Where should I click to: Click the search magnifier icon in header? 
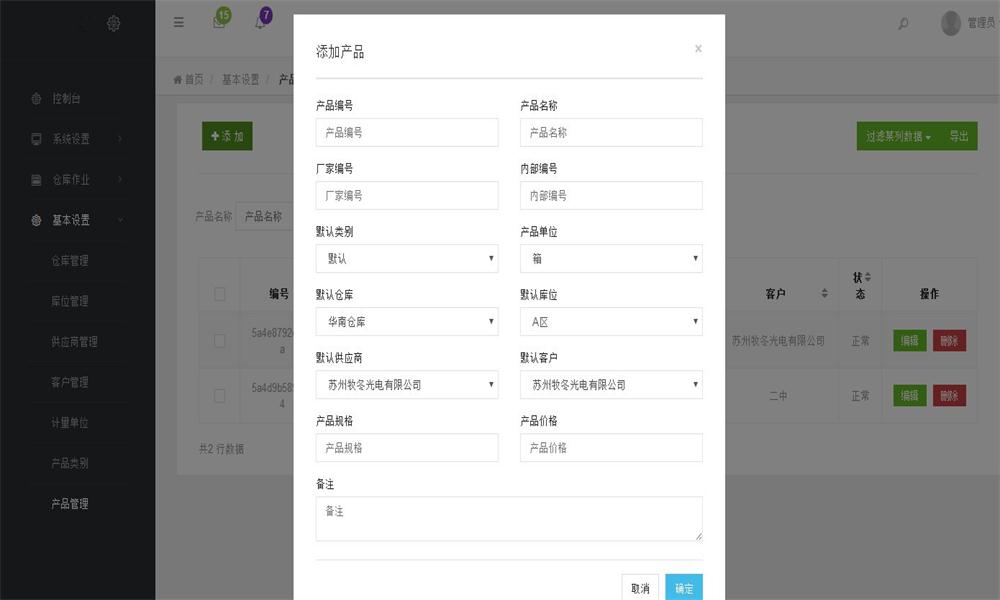[x=904, y=24]
